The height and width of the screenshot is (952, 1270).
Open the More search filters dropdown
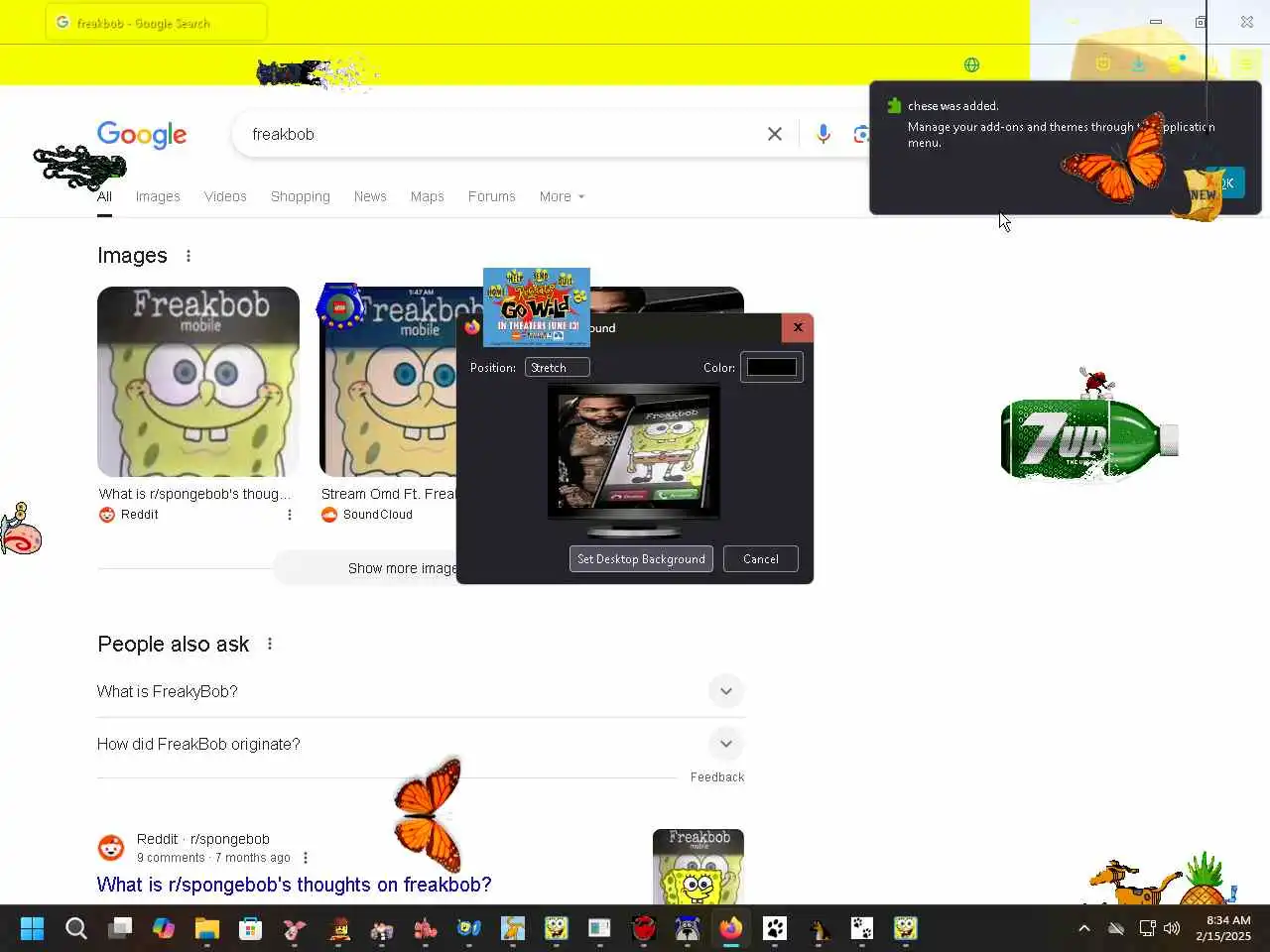coord(562,196)
